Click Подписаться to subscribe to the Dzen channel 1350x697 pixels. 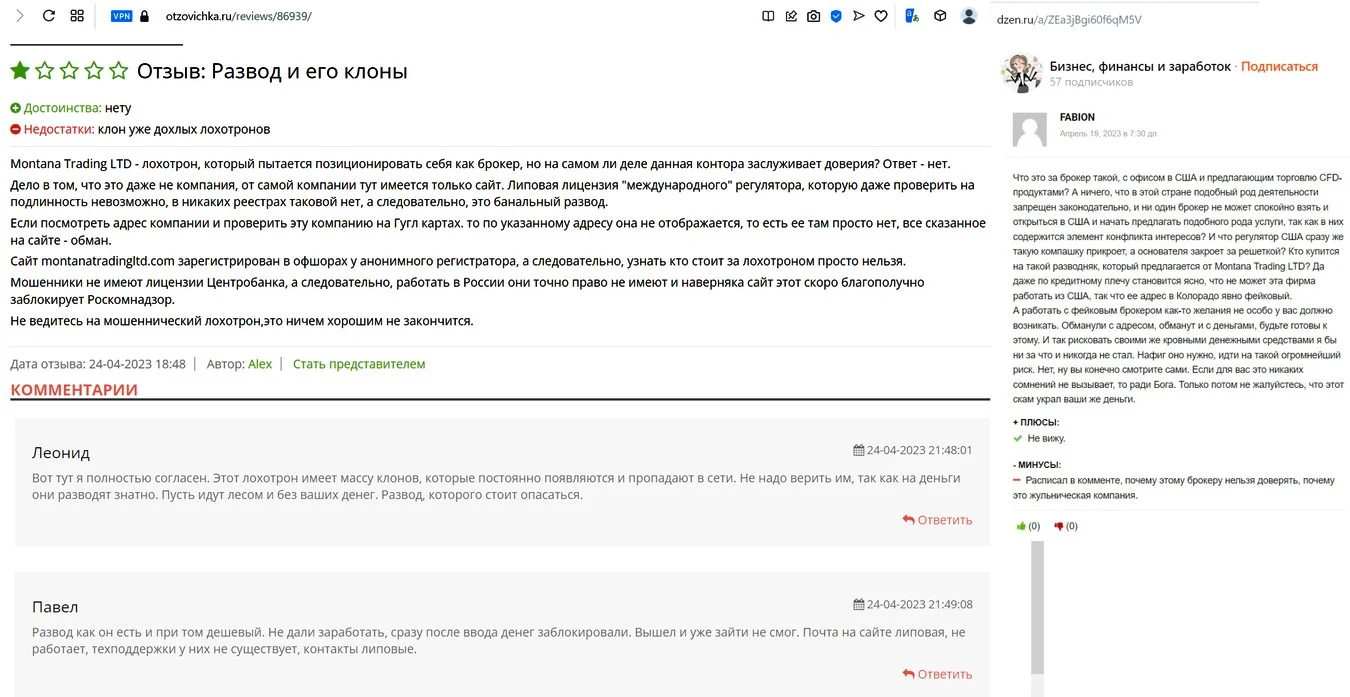[x=1280, y=66]
